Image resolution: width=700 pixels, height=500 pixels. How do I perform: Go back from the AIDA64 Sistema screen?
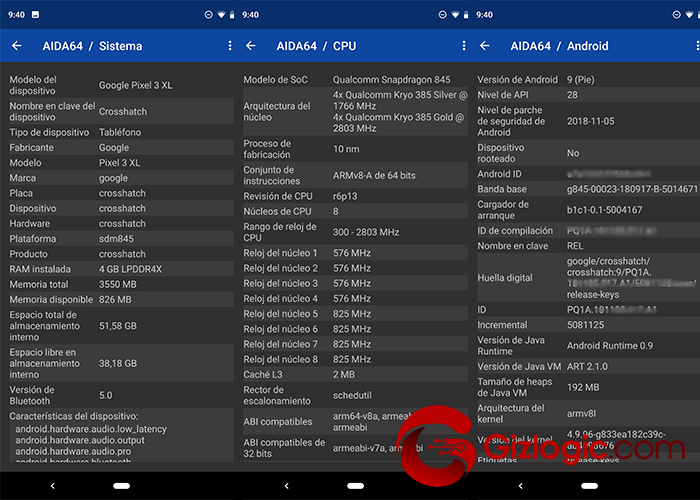click(17, 46)
